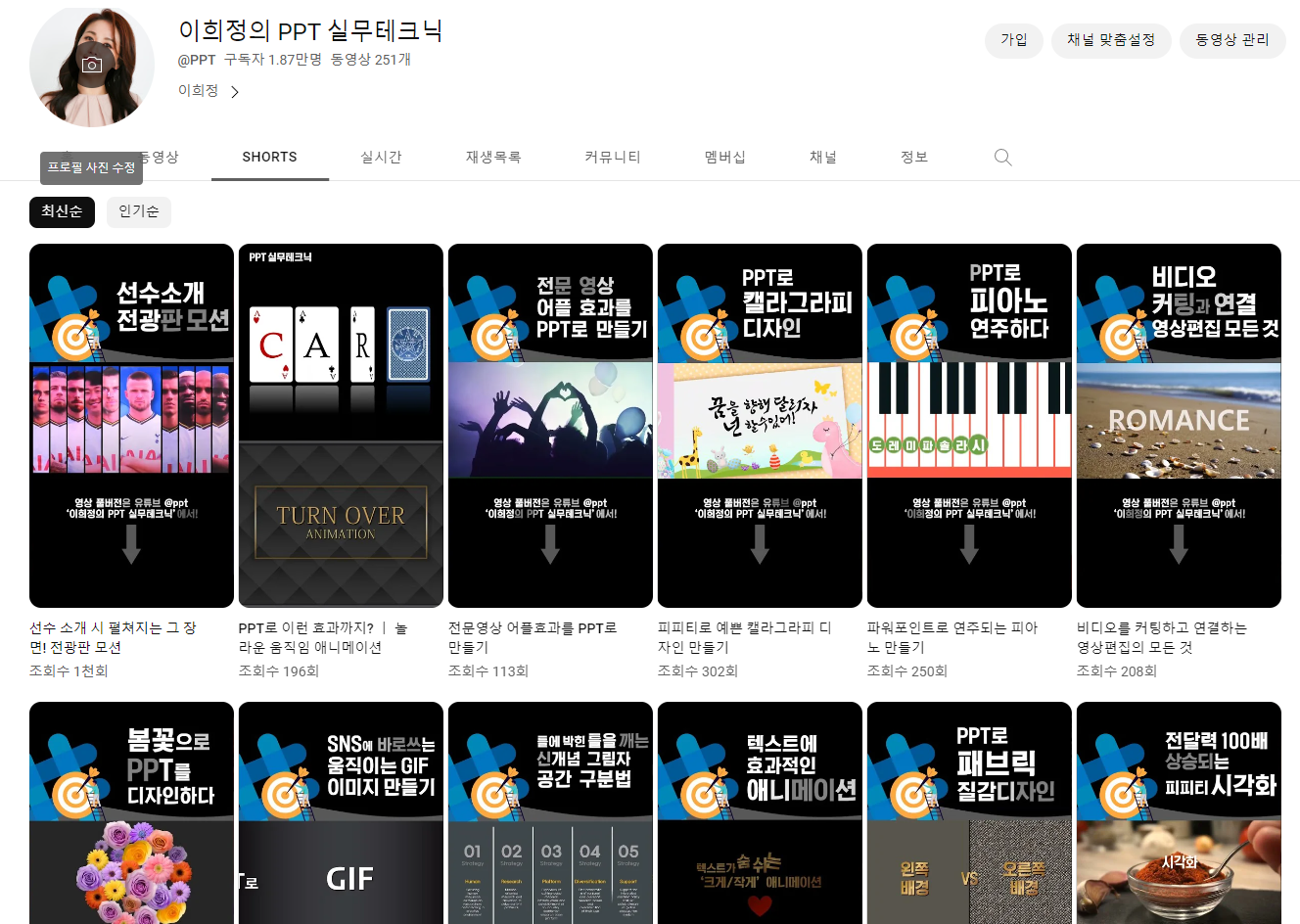Click the 동영상 관리 button
This screenshot has height=924, width=1300.
coord(1232,41)
